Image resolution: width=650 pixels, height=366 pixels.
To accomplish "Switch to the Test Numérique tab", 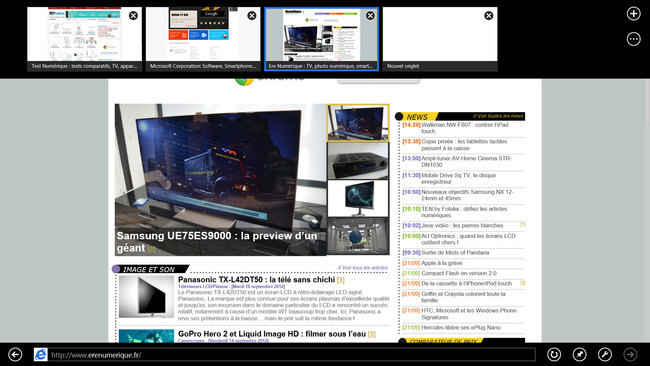I will (85, 39).
